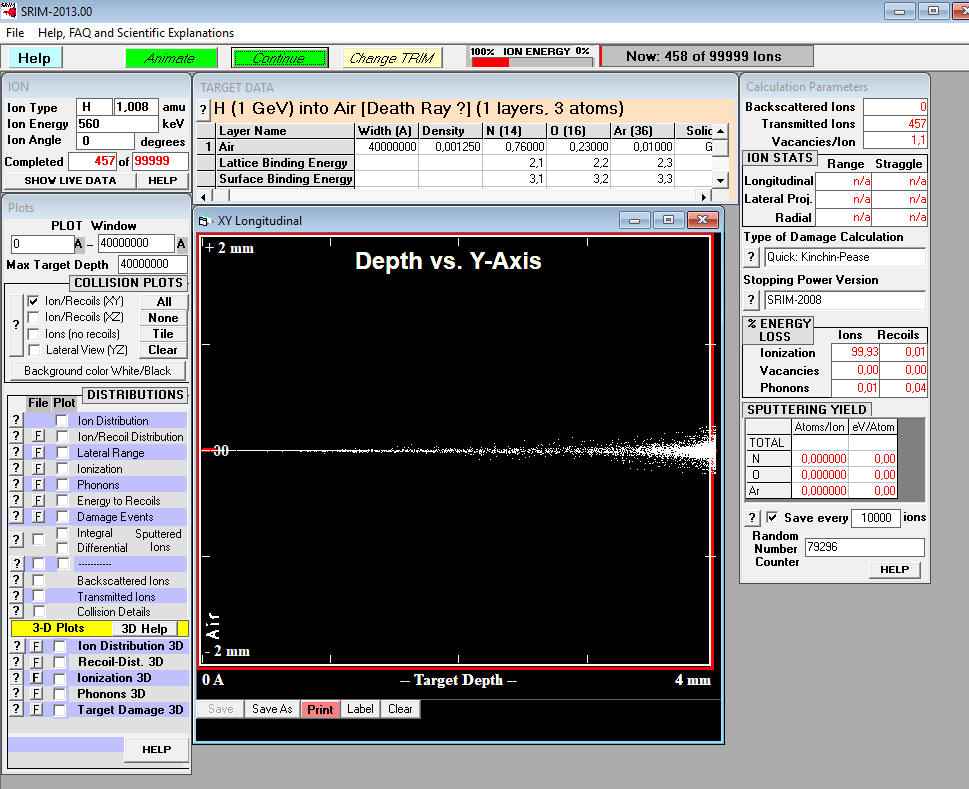Click ? next to Type of Damage Calculation

tap(753, 257)
